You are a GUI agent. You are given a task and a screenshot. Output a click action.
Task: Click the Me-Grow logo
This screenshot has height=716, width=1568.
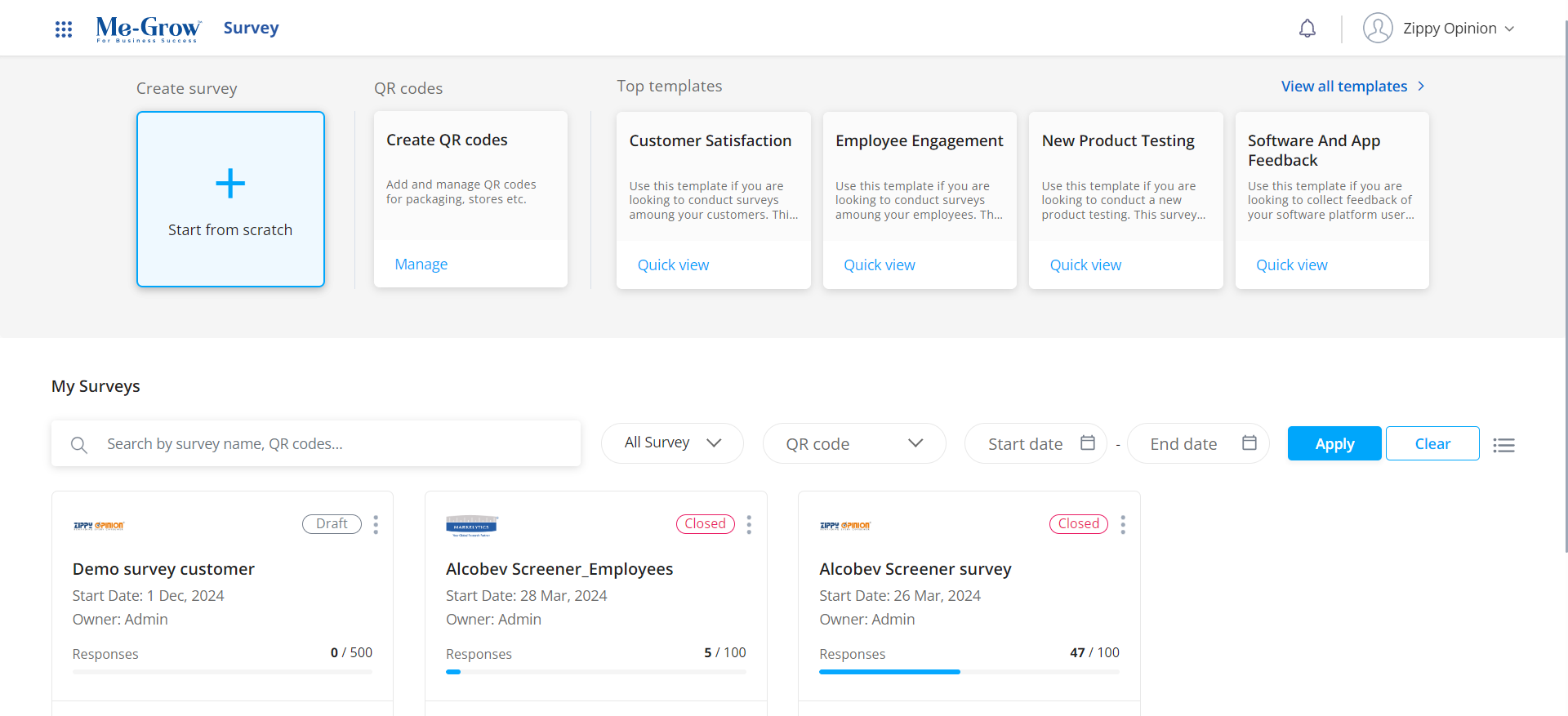[148, 29]
